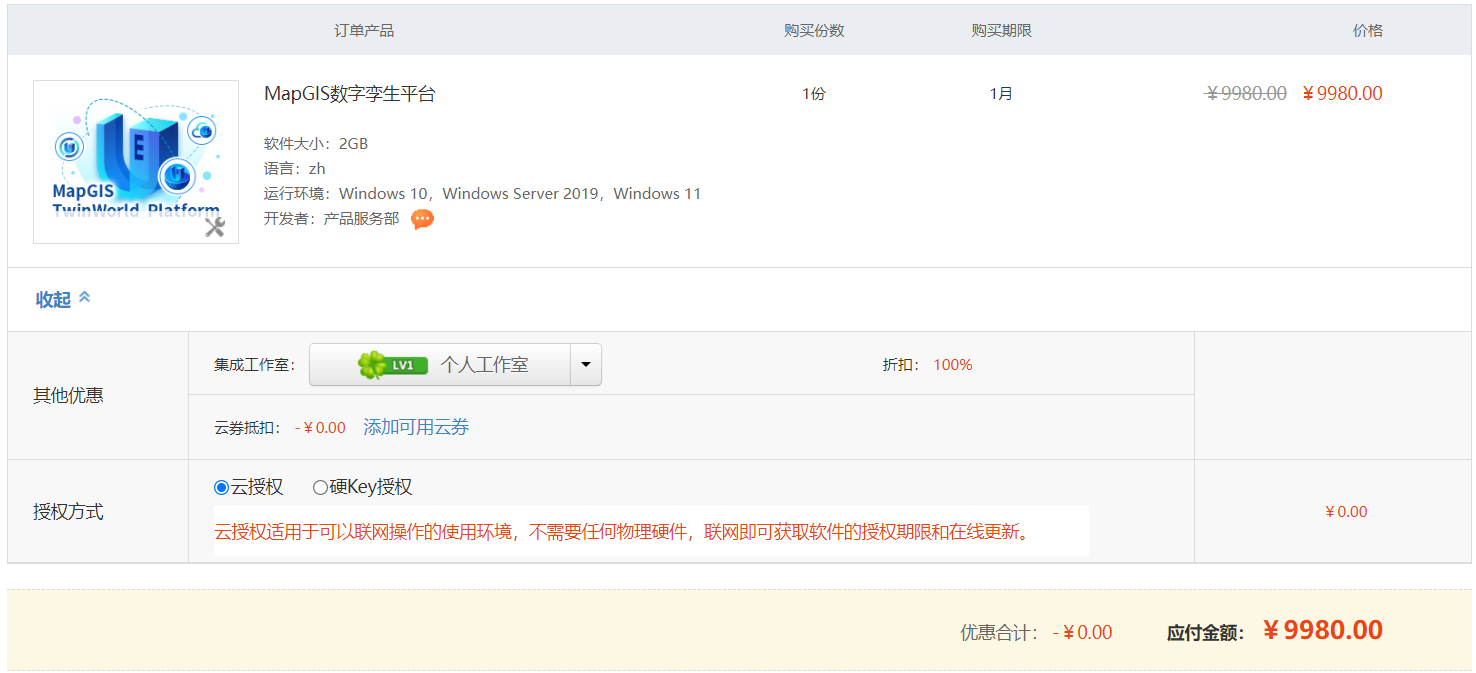Screen dimensions: 1476x673
Task: Click the strikethrough original price ¥9980.00
Action: 1246,94
